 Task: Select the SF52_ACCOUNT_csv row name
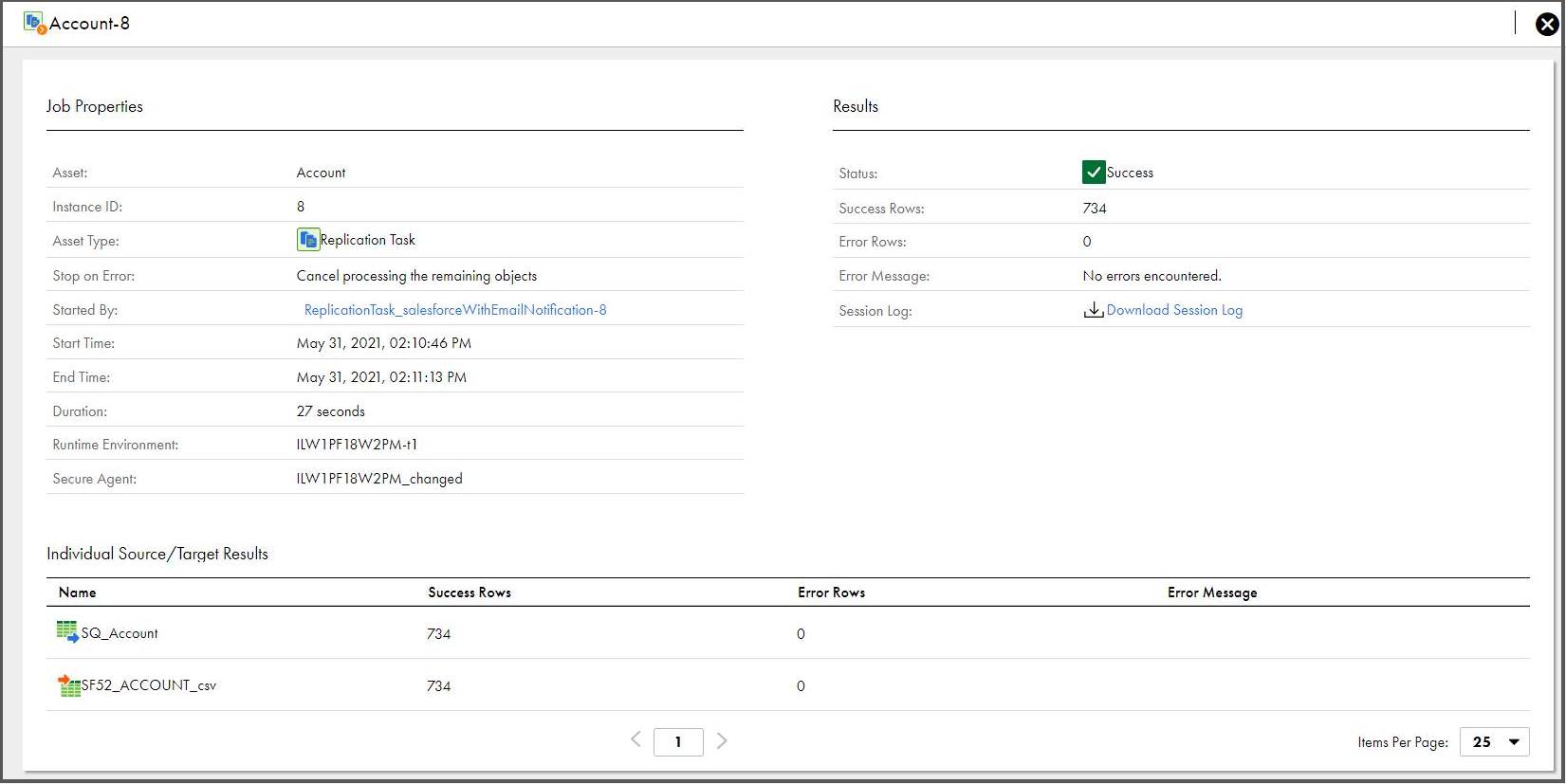149,685
